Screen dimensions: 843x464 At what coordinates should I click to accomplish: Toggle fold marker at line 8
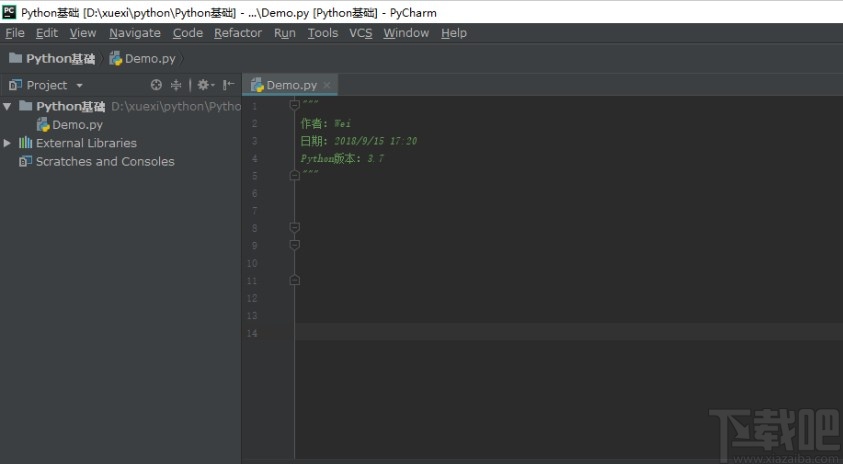[x=295, y=227]
